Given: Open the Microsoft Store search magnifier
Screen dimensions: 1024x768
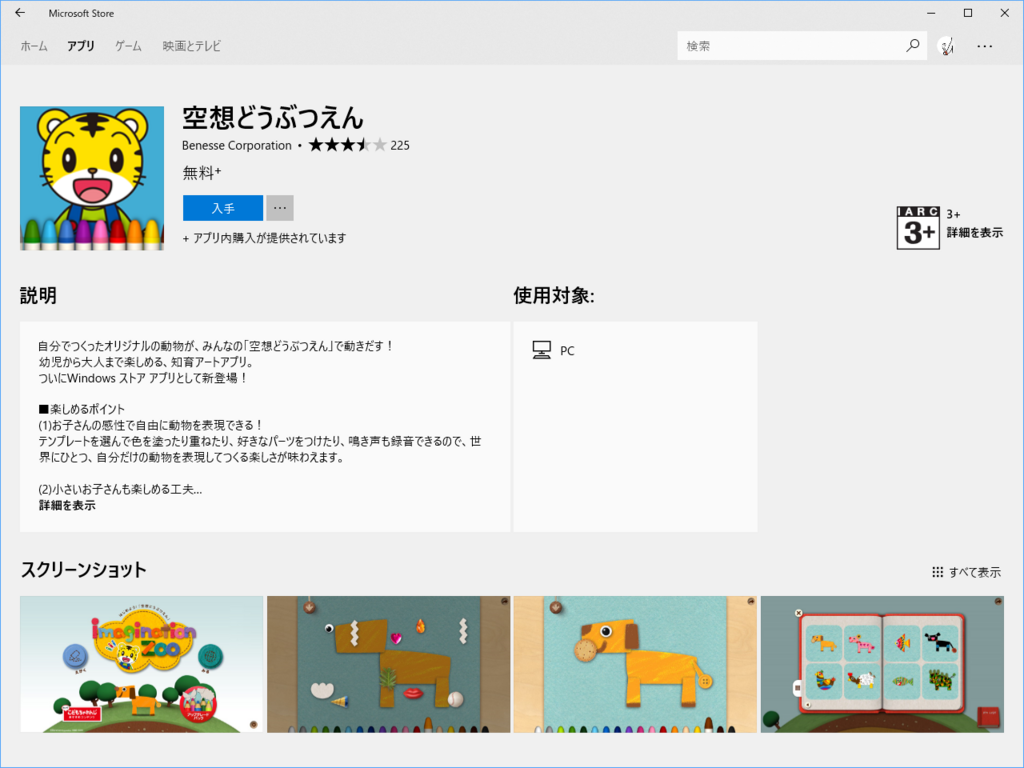Looking at the screenshot, I should tap(911, 45).
